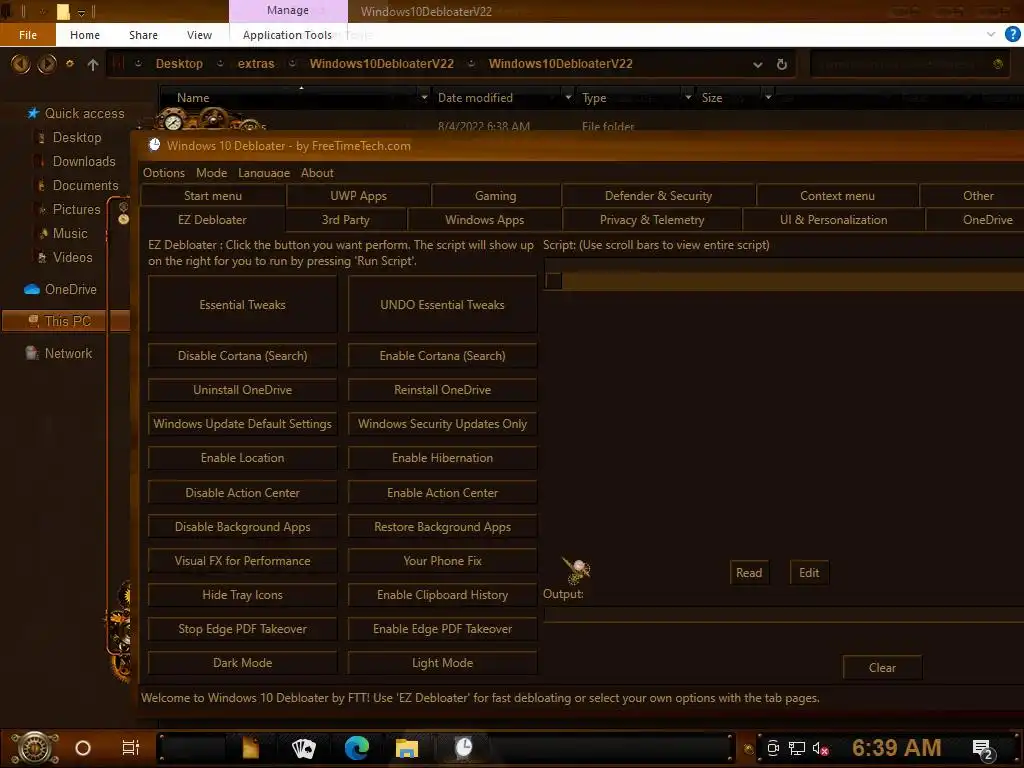Screen dimensions: 1024x768
Task: Open the Context menu tab
Action: pyautogui.click(x=837, y=196)
